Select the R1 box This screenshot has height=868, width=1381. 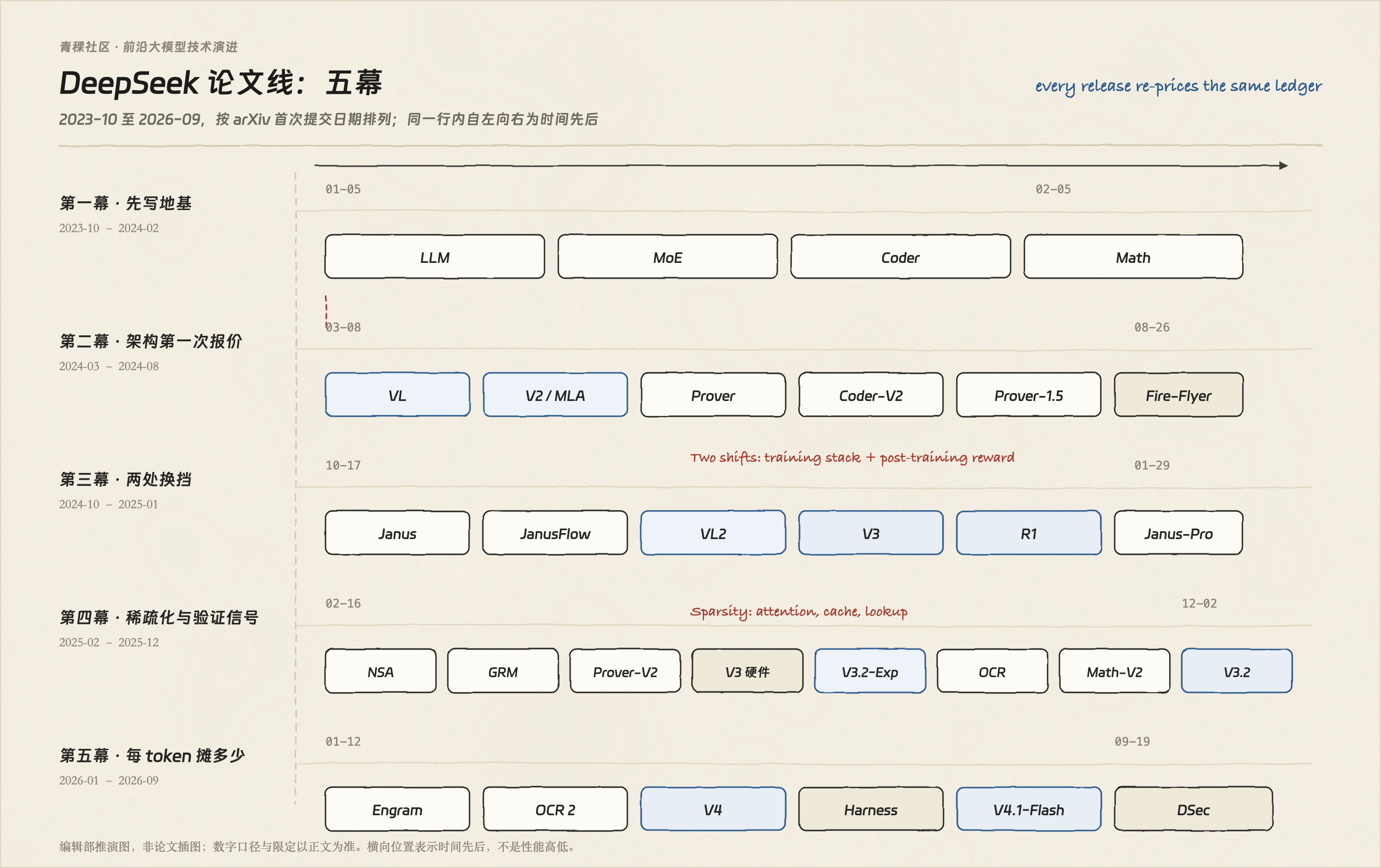click(1028, 533)
